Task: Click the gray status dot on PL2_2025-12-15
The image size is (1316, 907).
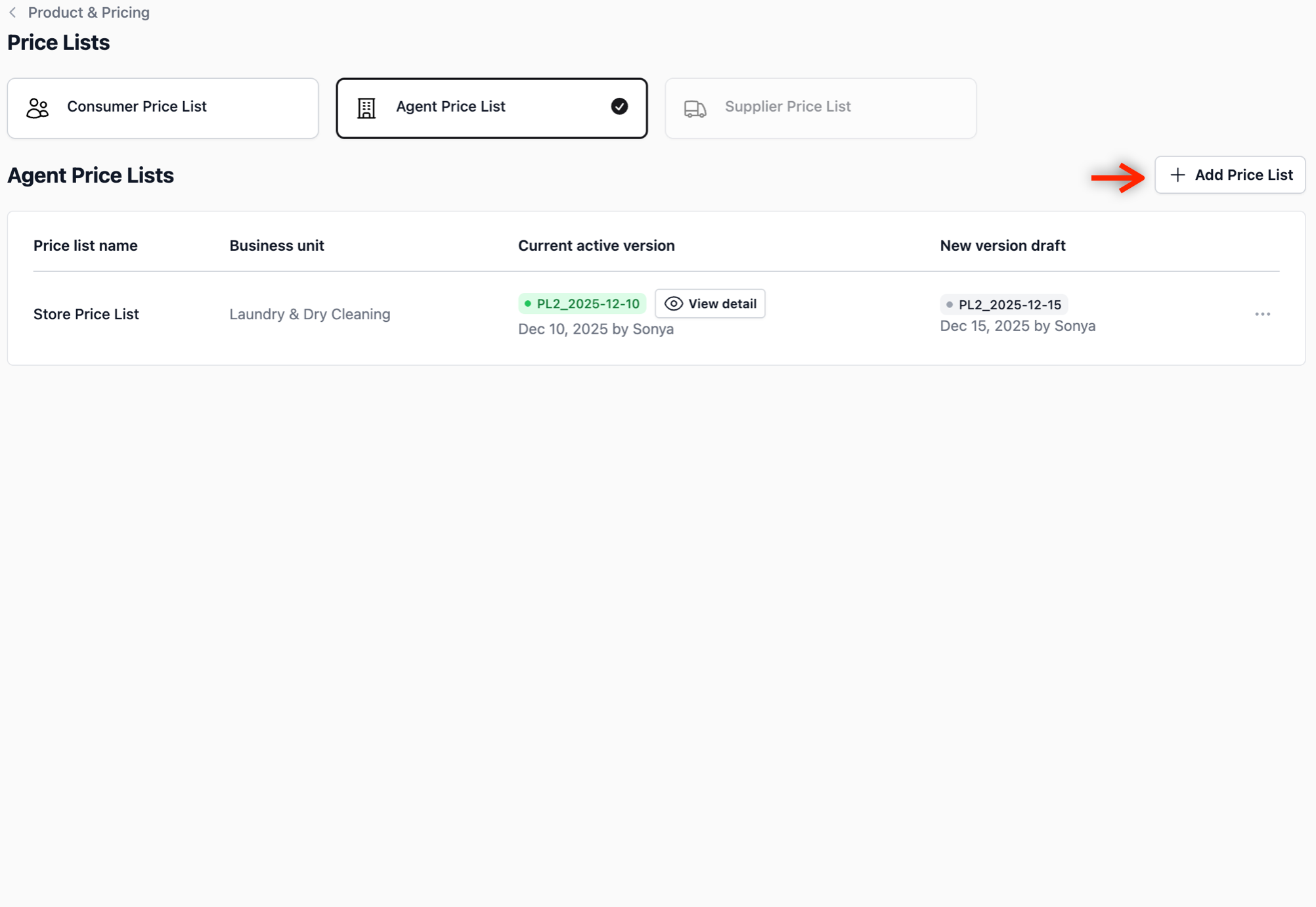Action: pos(949,305)
